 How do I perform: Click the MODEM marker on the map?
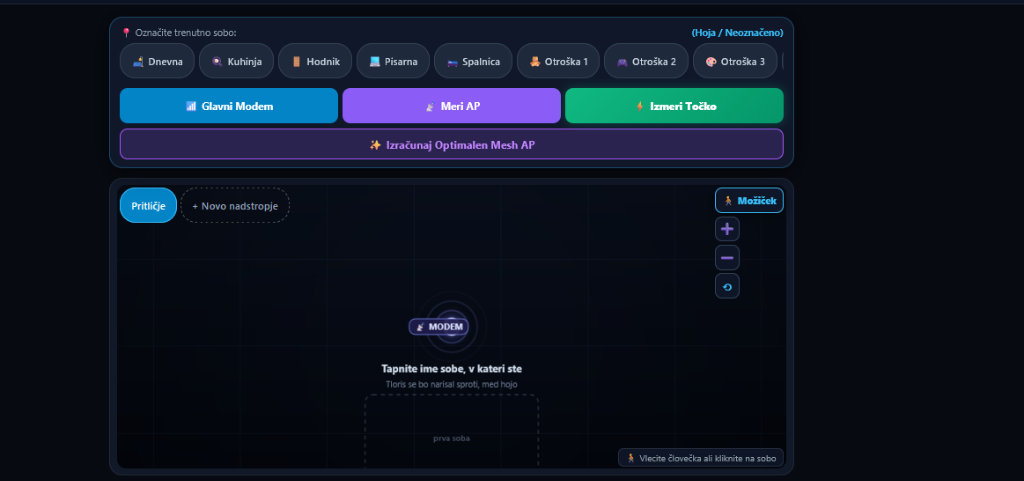[x=439, y=327]
